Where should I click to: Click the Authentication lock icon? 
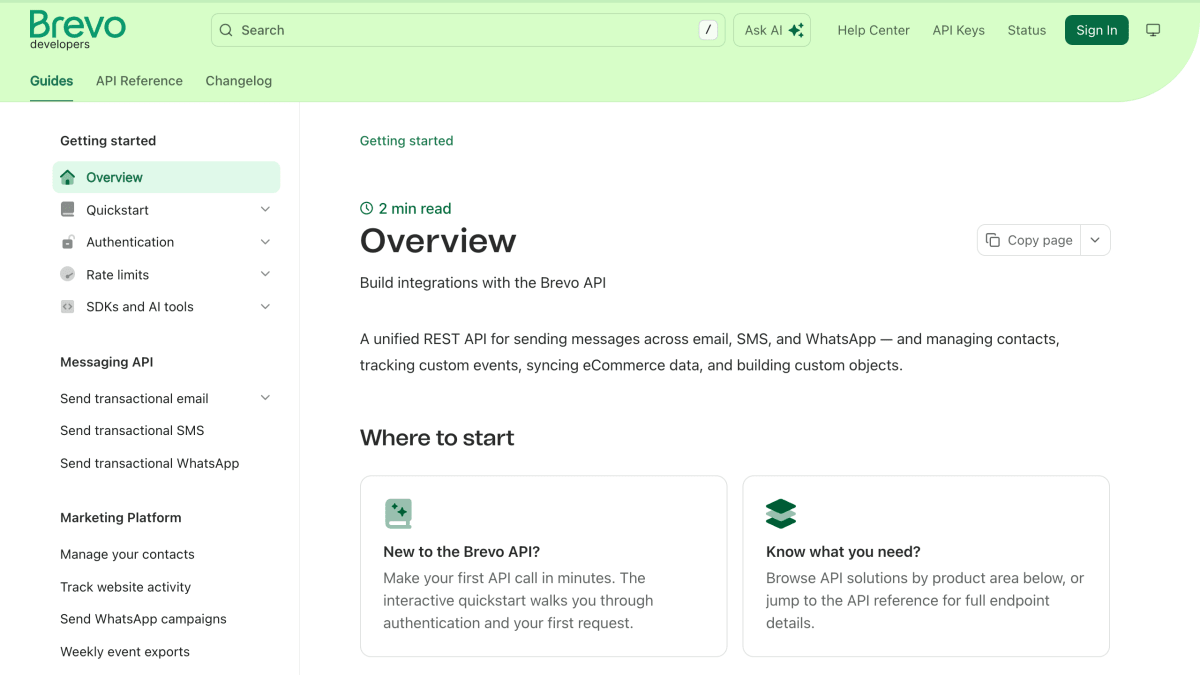point(68,242)
